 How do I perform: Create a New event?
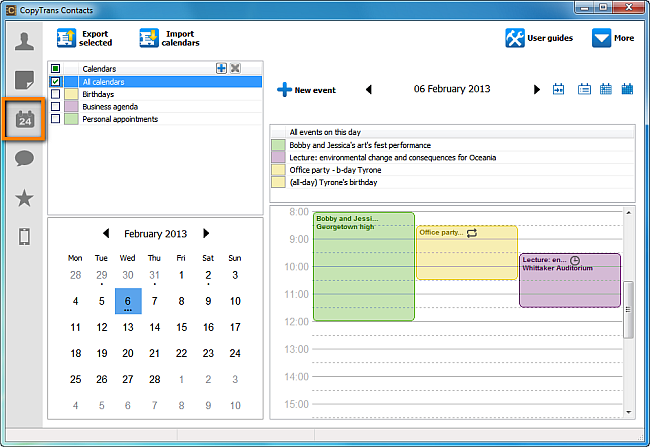[x=306, y=90]
